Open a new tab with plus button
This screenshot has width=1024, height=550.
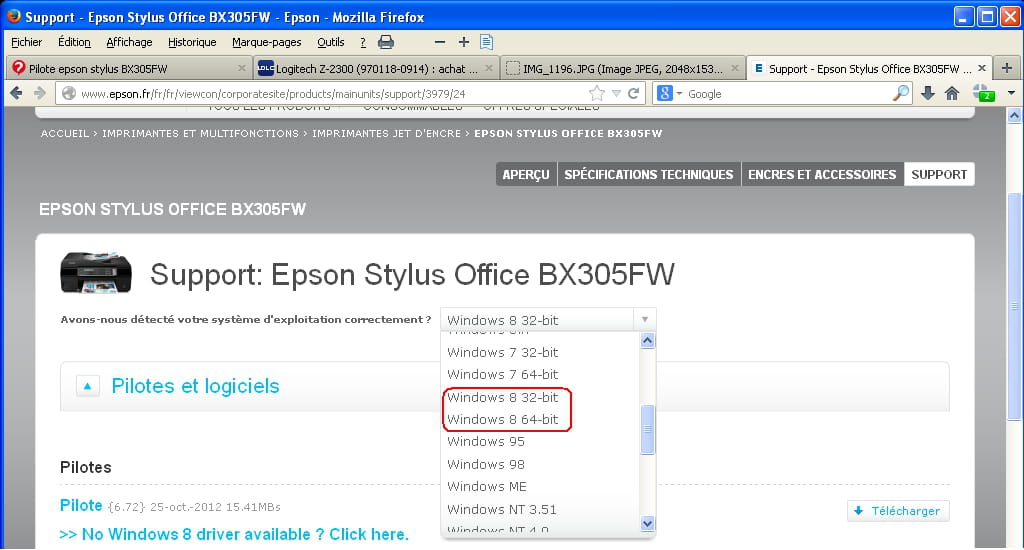(1007, 68)
